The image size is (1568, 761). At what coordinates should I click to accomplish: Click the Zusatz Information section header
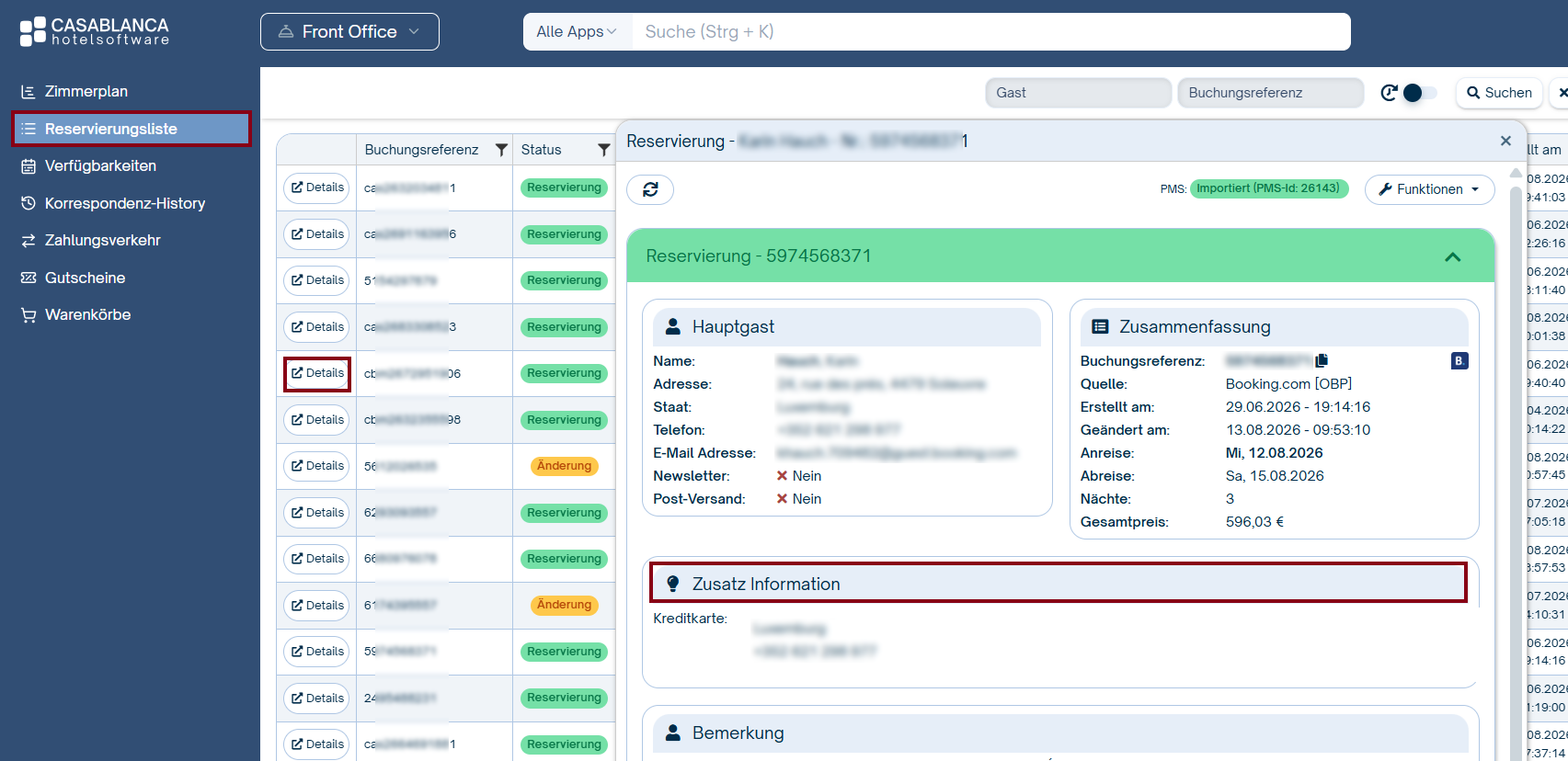[1059, 584]
